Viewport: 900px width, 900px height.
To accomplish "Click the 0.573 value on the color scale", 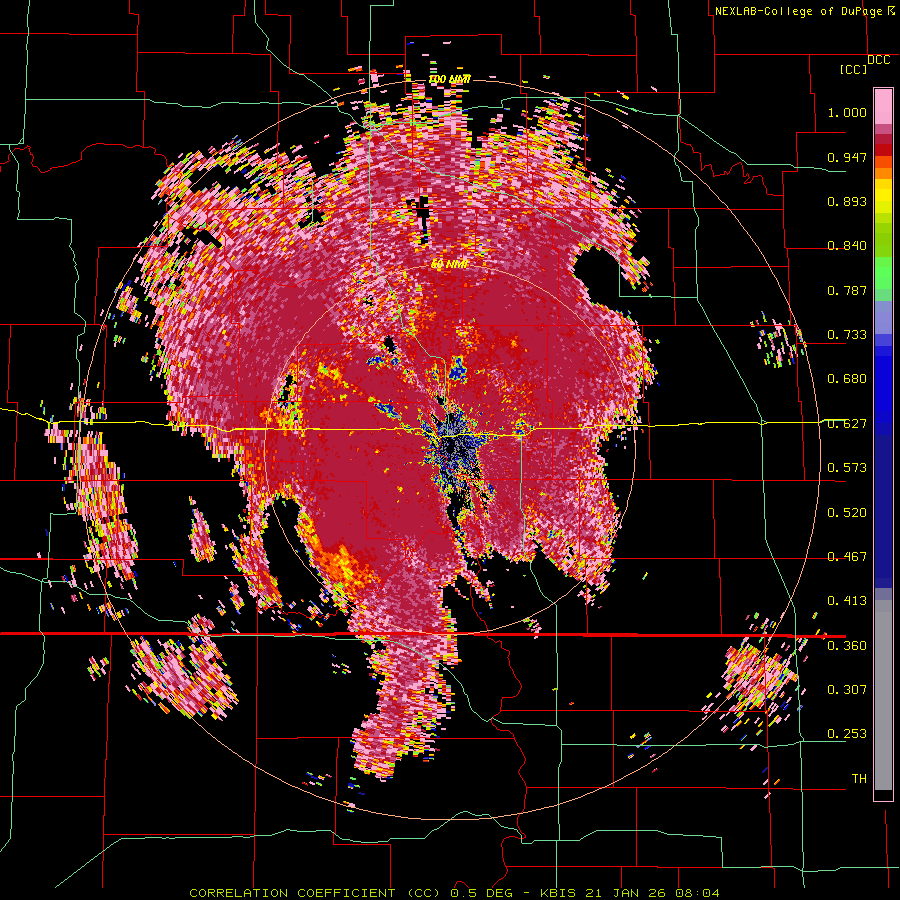I will [x=847, y=468].
